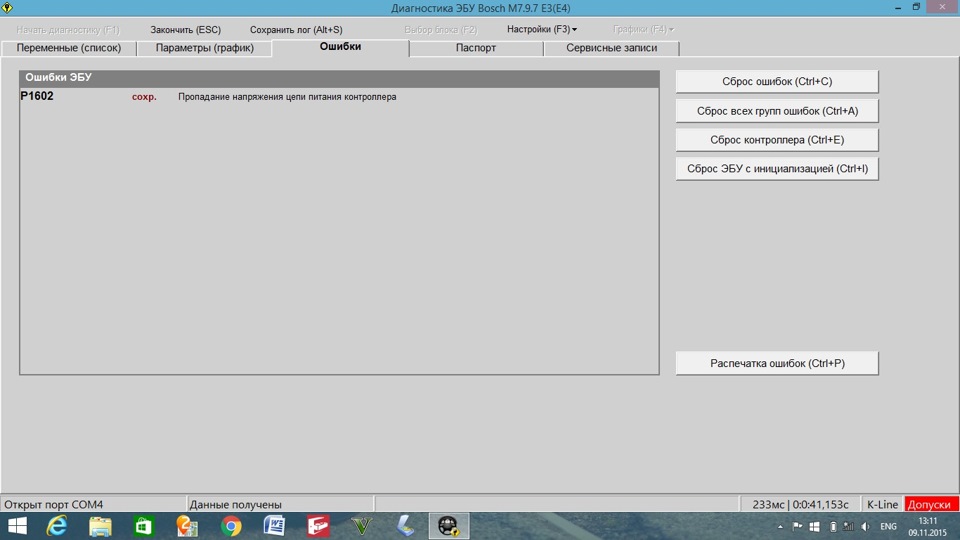This screenshot has width=960, height=540.
Task: Open the red printer-style app in taskbar
Action: (318, 526)
